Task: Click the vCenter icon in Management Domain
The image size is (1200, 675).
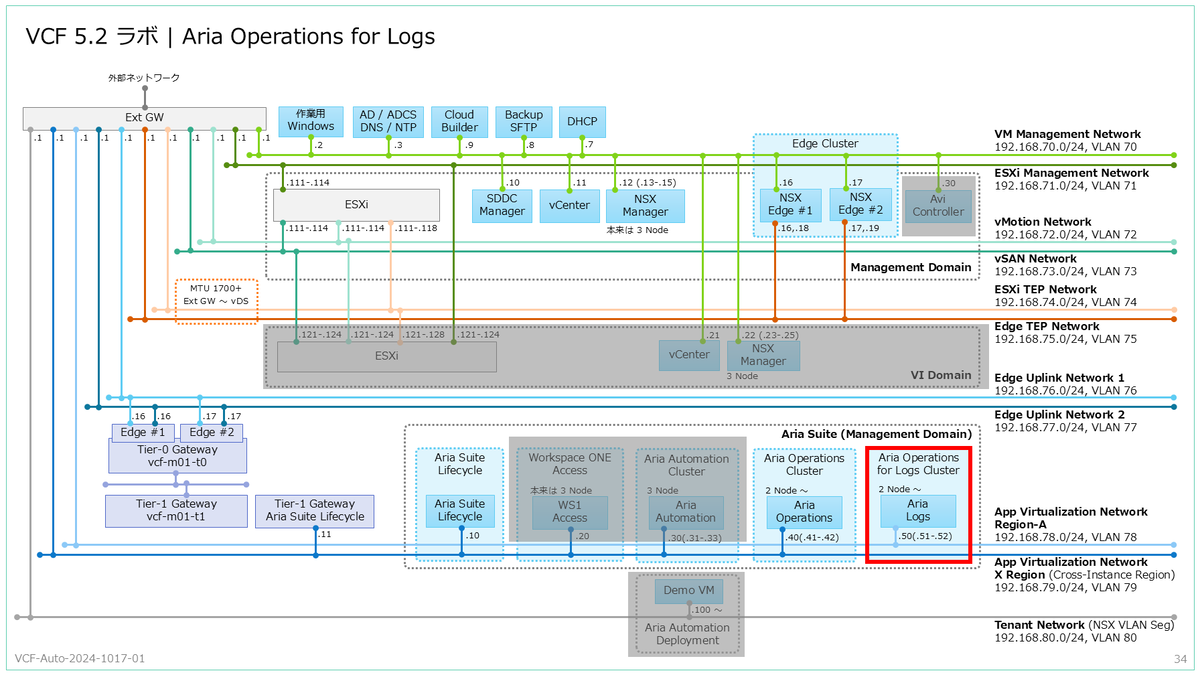Action: click(x=569, y=205)
